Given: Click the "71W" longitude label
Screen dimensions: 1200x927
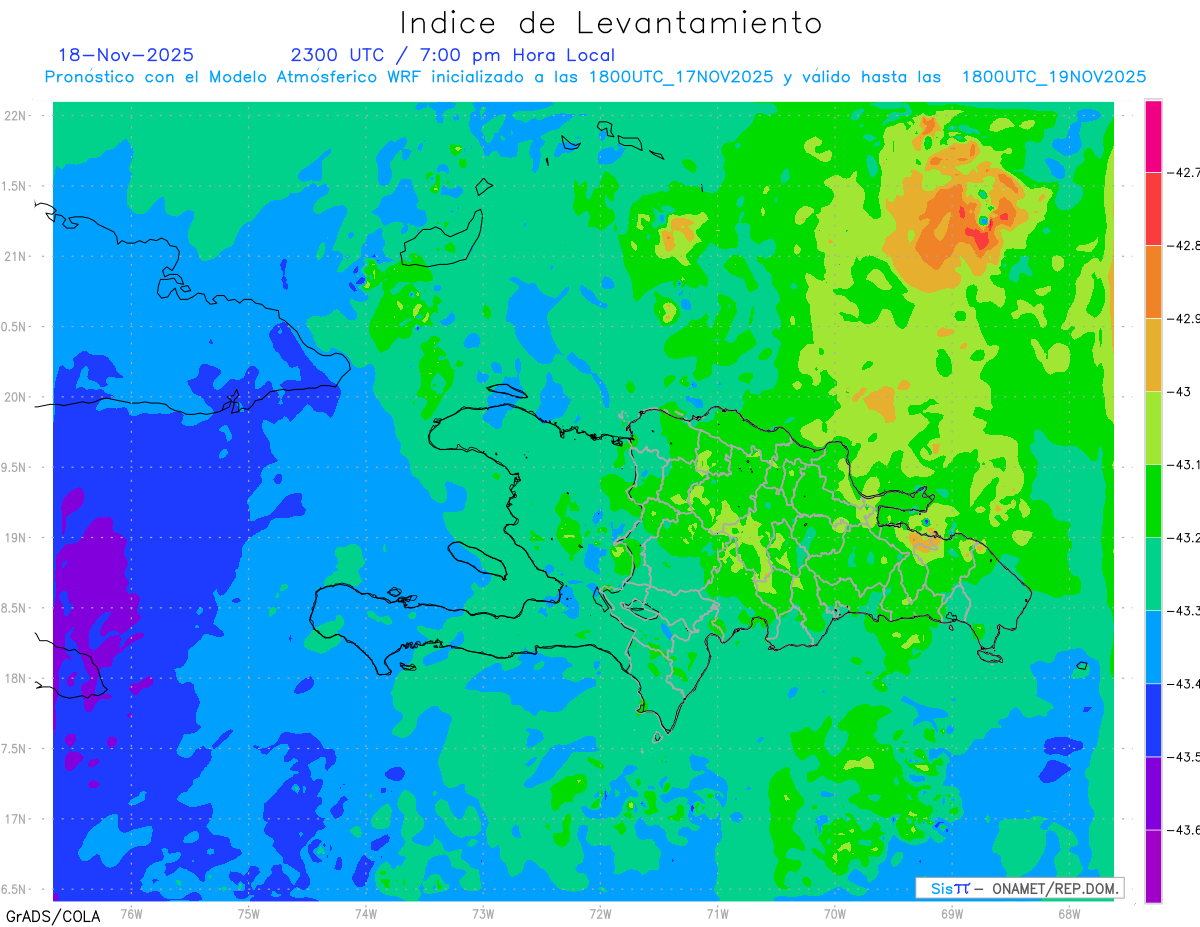Looking at the screenshot, I should click(x=717, y=913).
